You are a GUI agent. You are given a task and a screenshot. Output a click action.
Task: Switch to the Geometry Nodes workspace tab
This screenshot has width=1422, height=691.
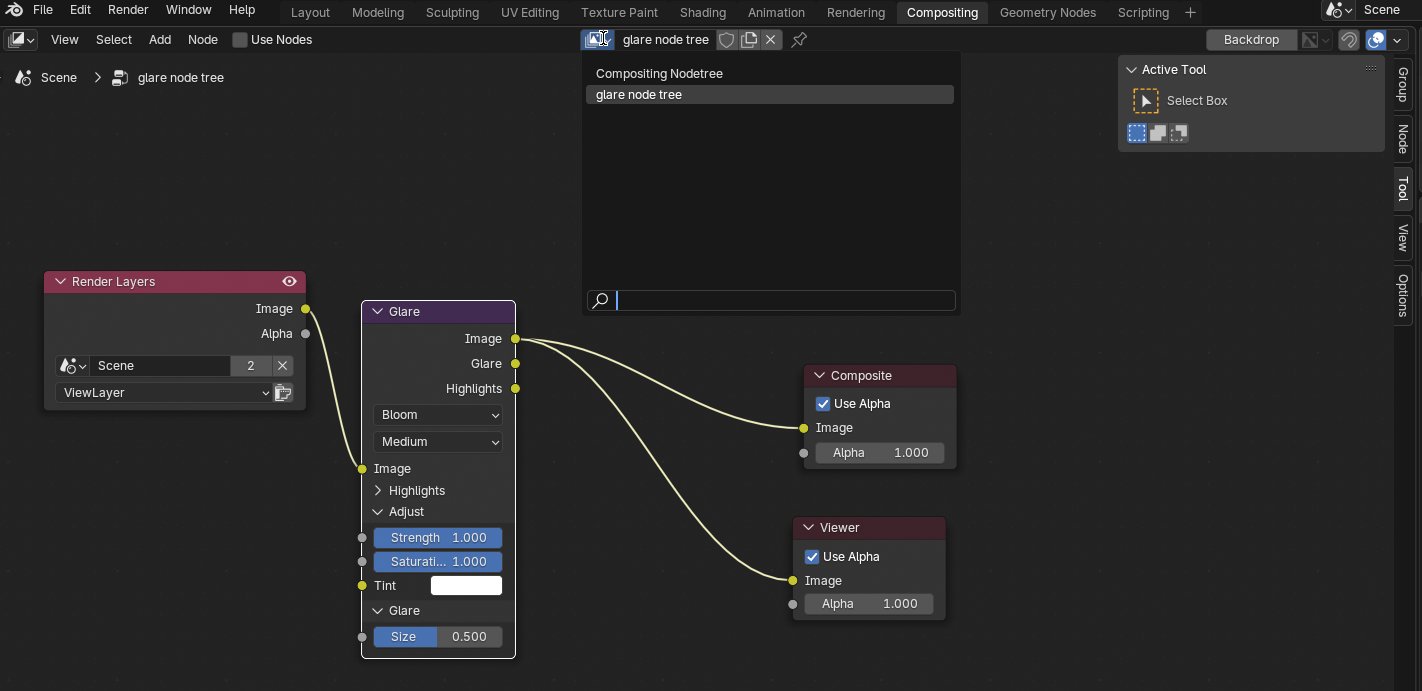point(1048,12)
